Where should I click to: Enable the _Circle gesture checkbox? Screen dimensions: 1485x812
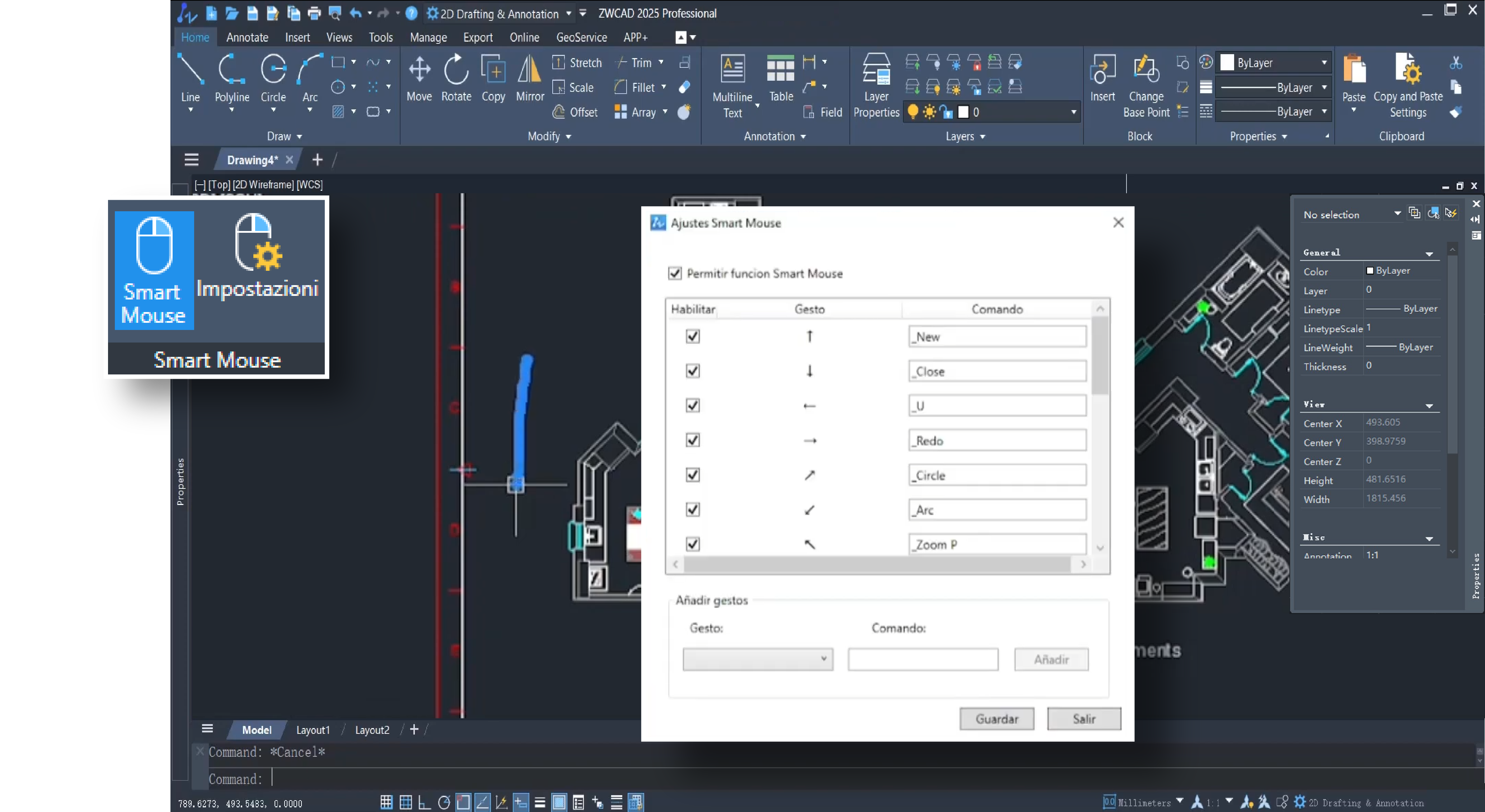(x=693, y=475)
